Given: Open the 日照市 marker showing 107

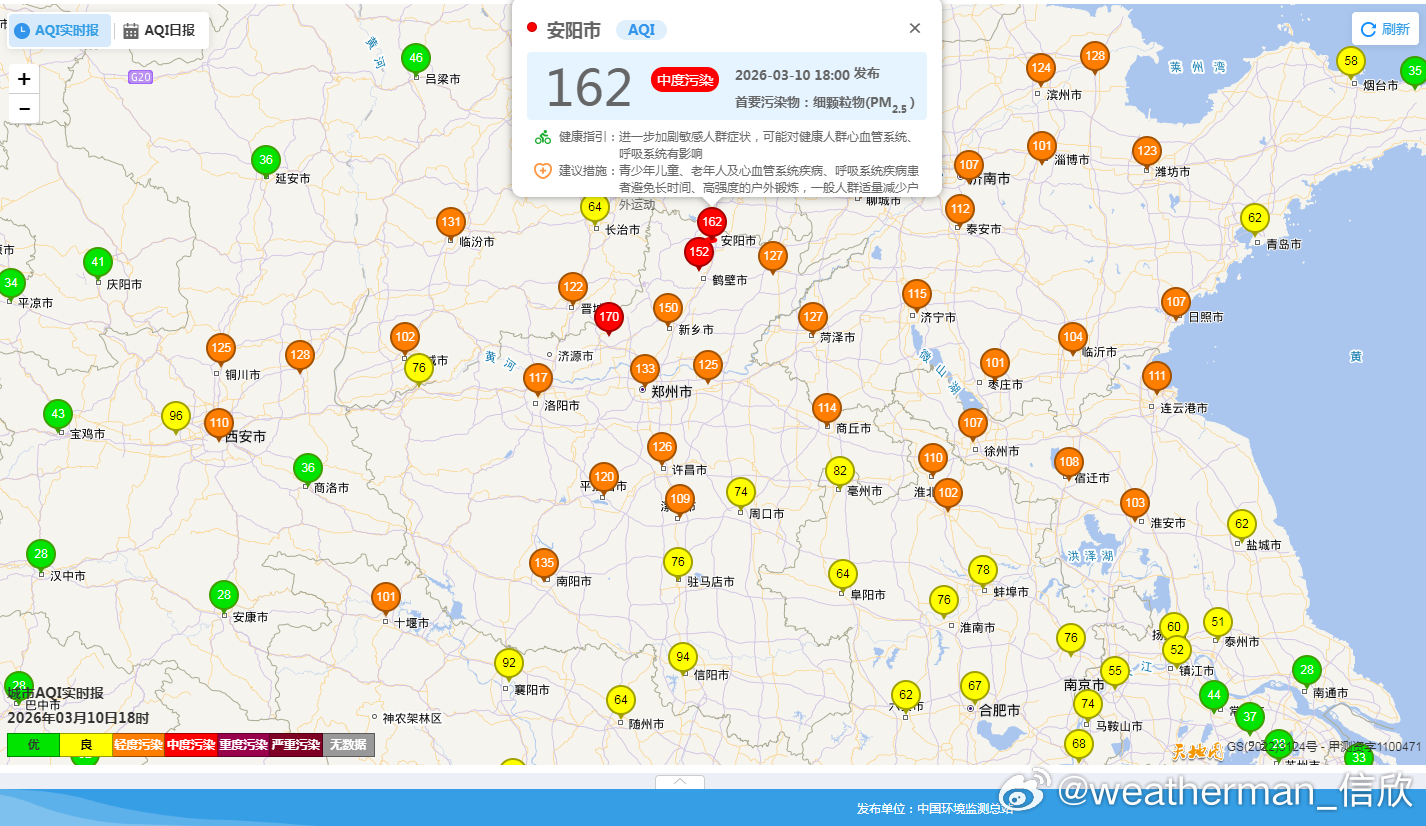Looking at the screenshot, I should pos(1176,304).
